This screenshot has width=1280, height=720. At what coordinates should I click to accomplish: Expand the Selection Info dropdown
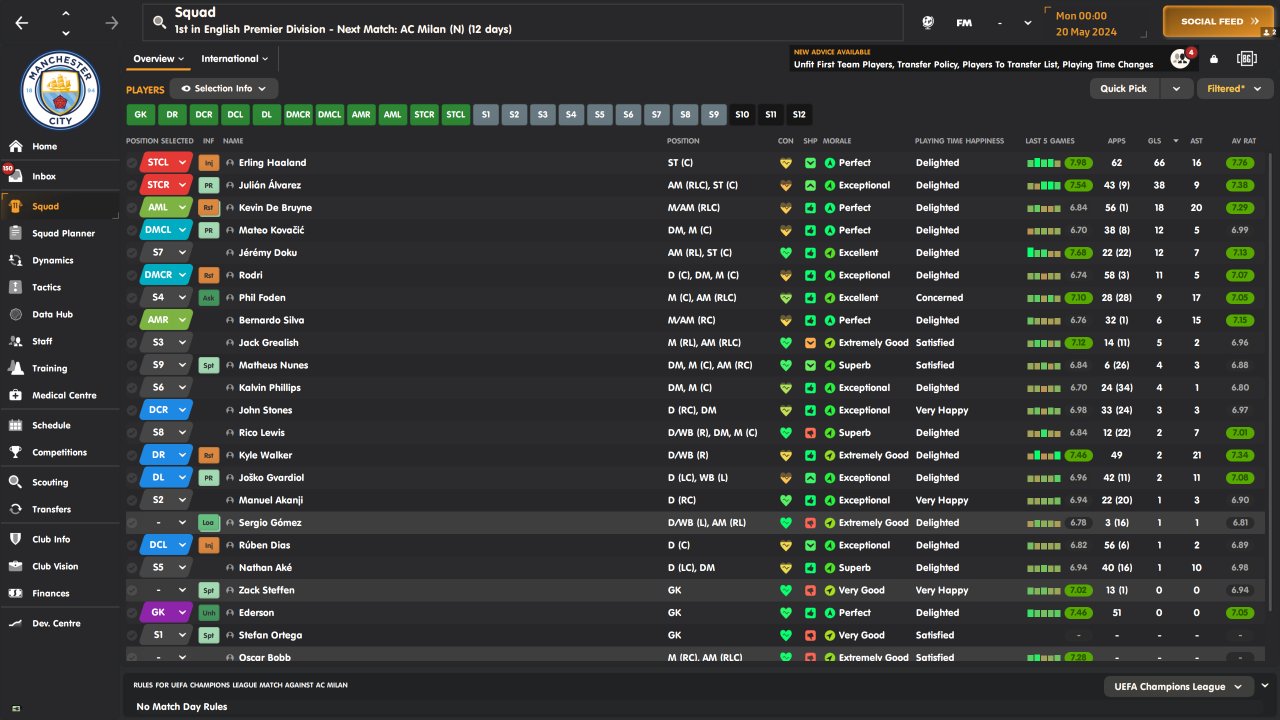[x=224, y=89]
